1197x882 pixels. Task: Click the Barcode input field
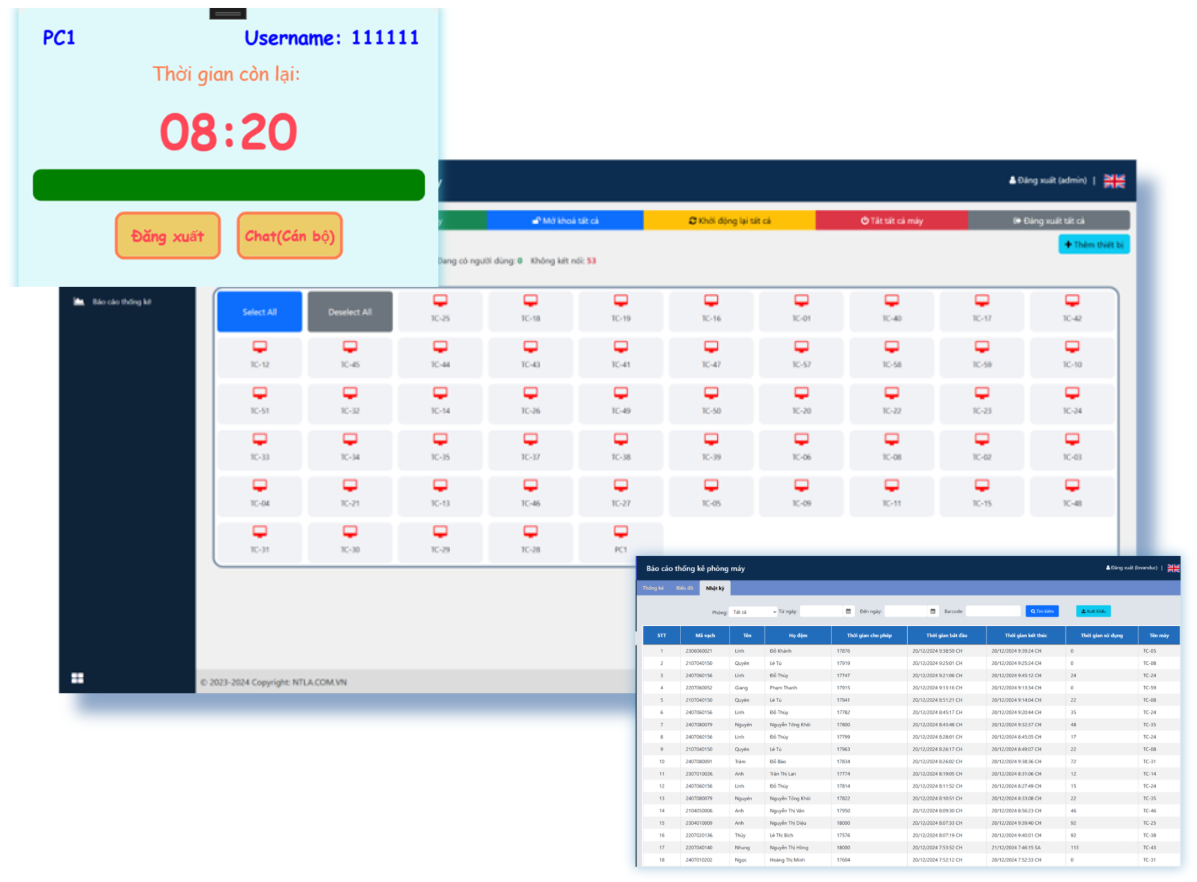click(x=992, y=611)
